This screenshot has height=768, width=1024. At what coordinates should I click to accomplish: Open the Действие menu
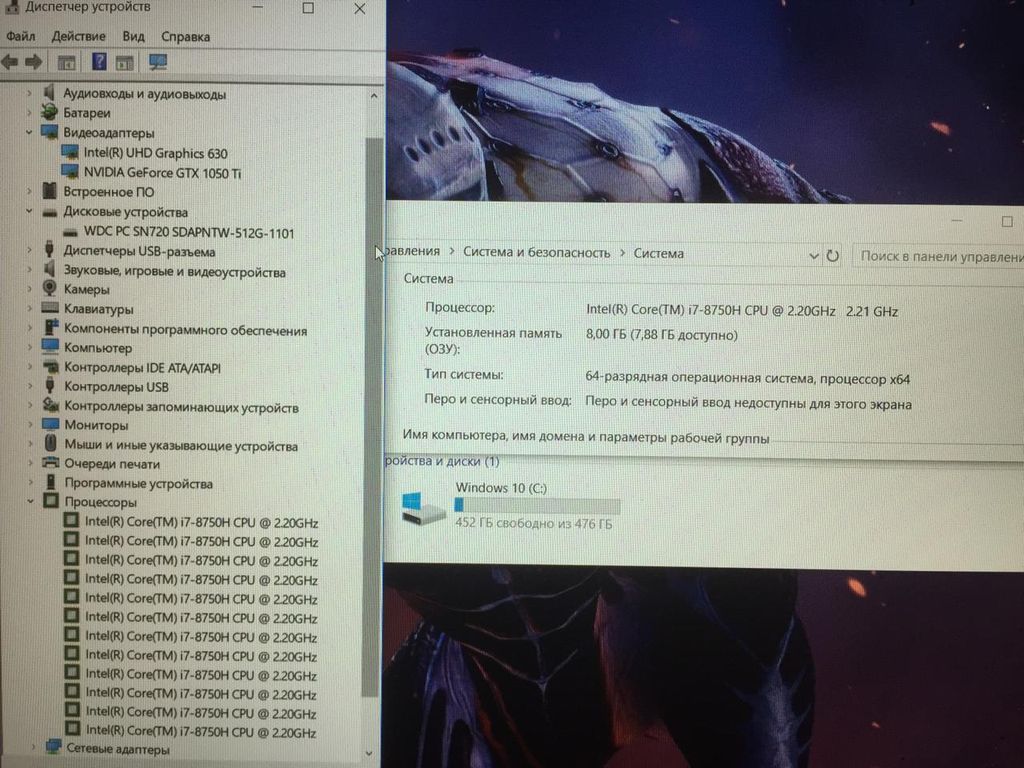coord(78,36)
